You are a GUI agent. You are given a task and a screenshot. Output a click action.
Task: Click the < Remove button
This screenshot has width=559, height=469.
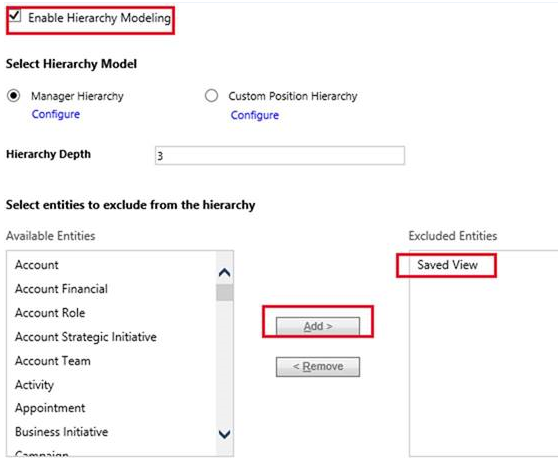click(x=318, y=366)
